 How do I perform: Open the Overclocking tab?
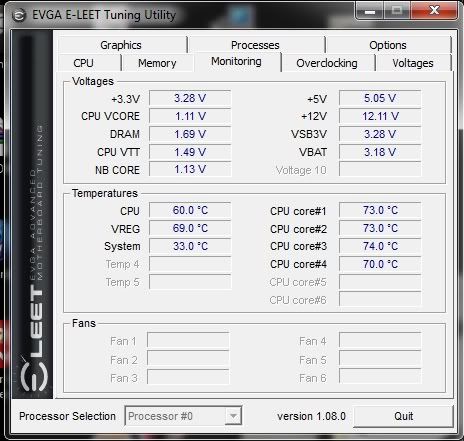327,63
